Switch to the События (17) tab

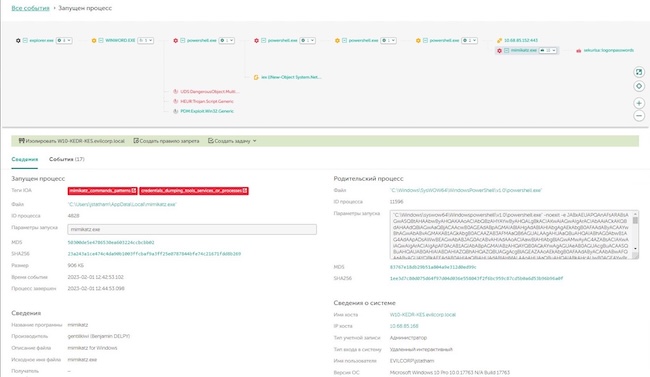point(67,159)
